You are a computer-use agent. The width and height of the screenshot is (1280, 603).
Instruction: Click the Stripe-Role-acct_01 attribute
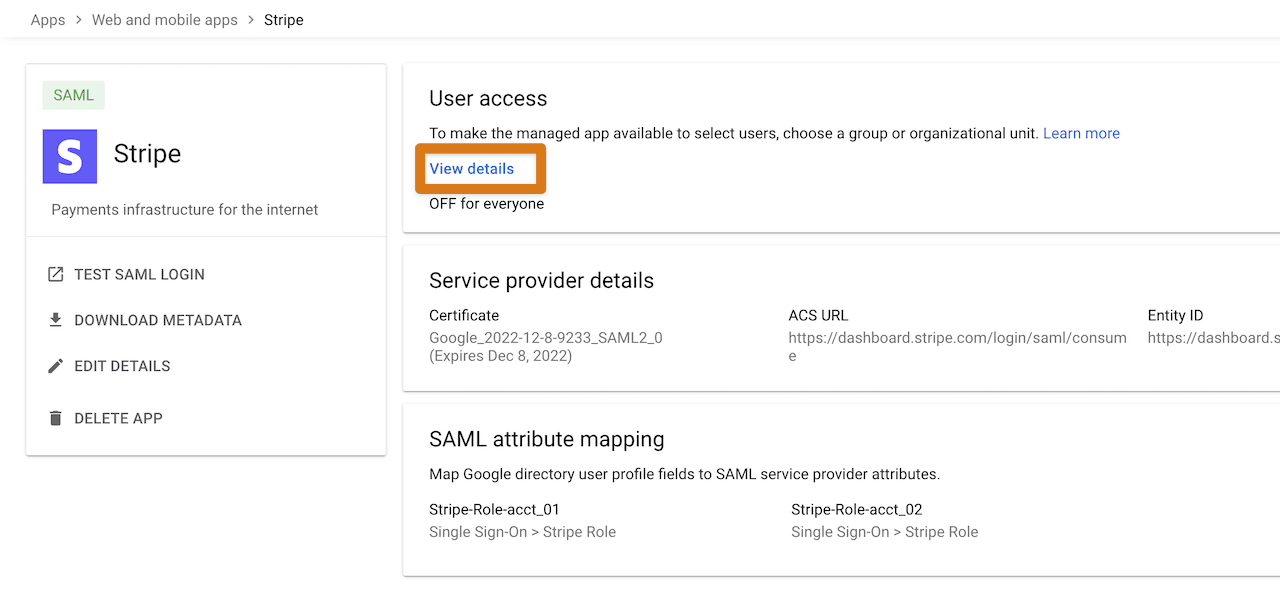click(x=494, y=509)
